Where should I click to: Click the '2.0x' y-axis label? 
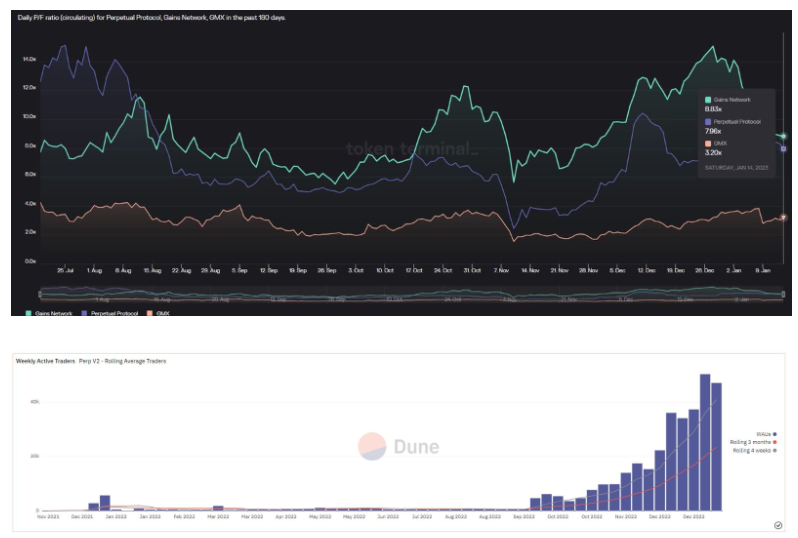point(30,232)
